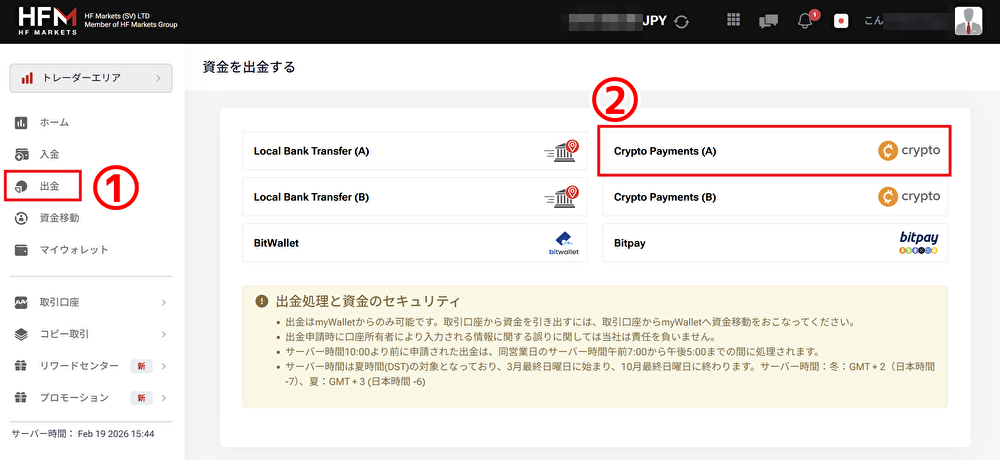This screenshot has width=1000, height=460.
Task: Select Bitpay withdrawal option
Action: coord(775,243)
